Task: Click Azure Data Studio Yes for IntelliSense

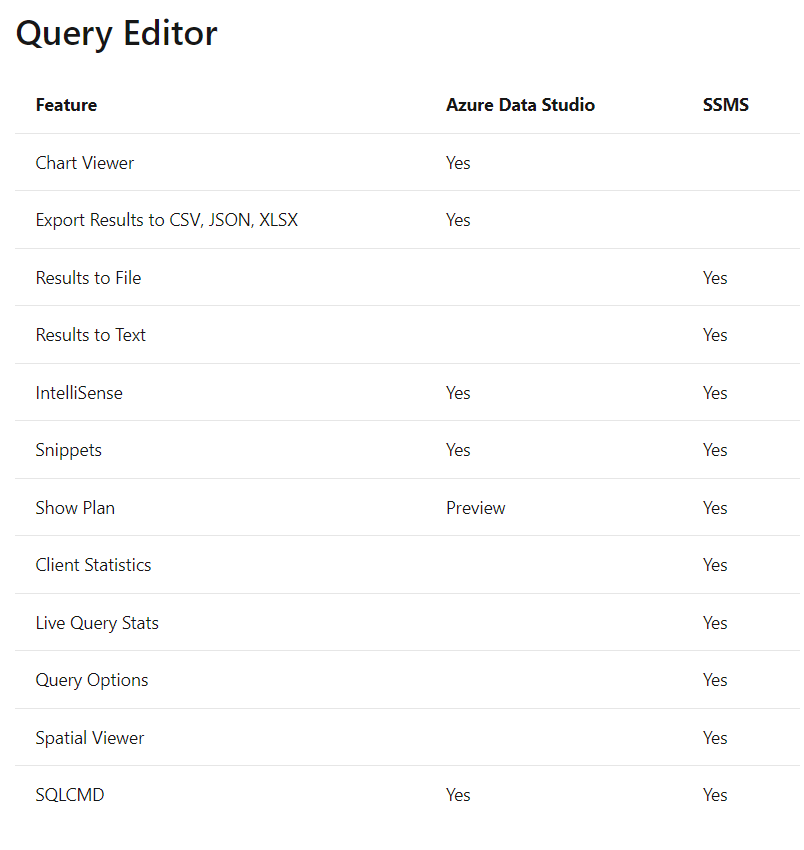Action: (x=458, y=392)
